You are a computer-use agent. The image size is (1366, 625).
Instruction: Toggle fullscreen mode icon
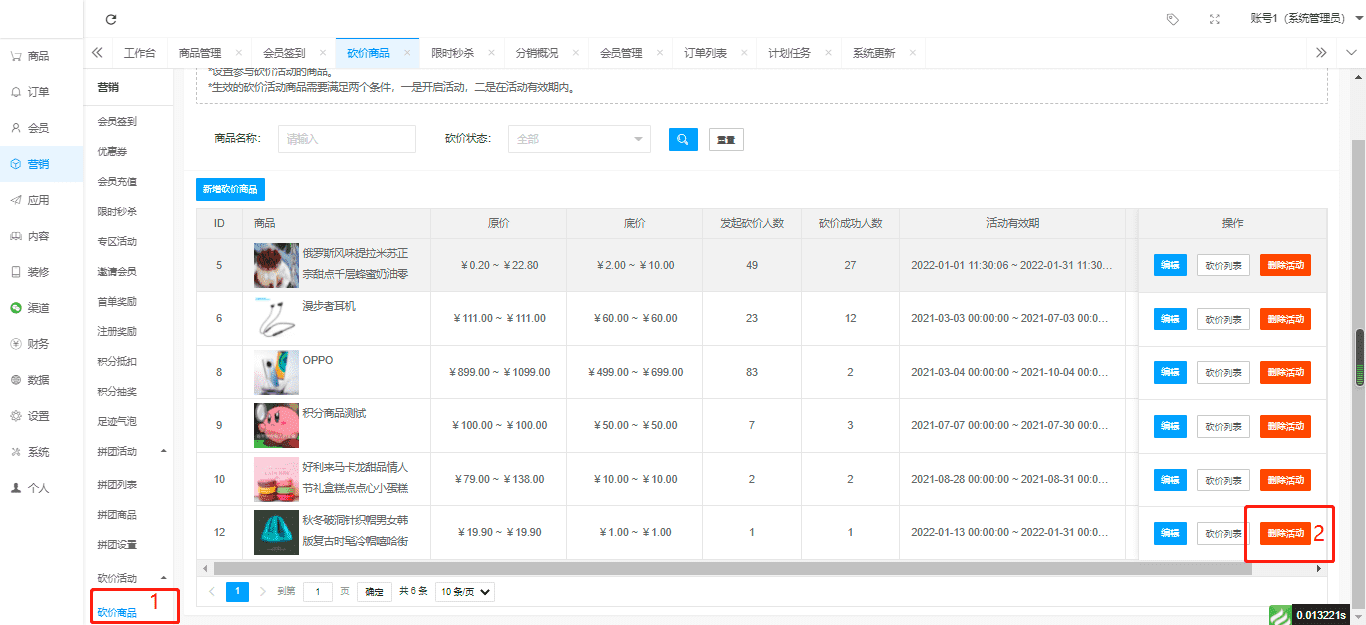click(x=1215, y=19)
